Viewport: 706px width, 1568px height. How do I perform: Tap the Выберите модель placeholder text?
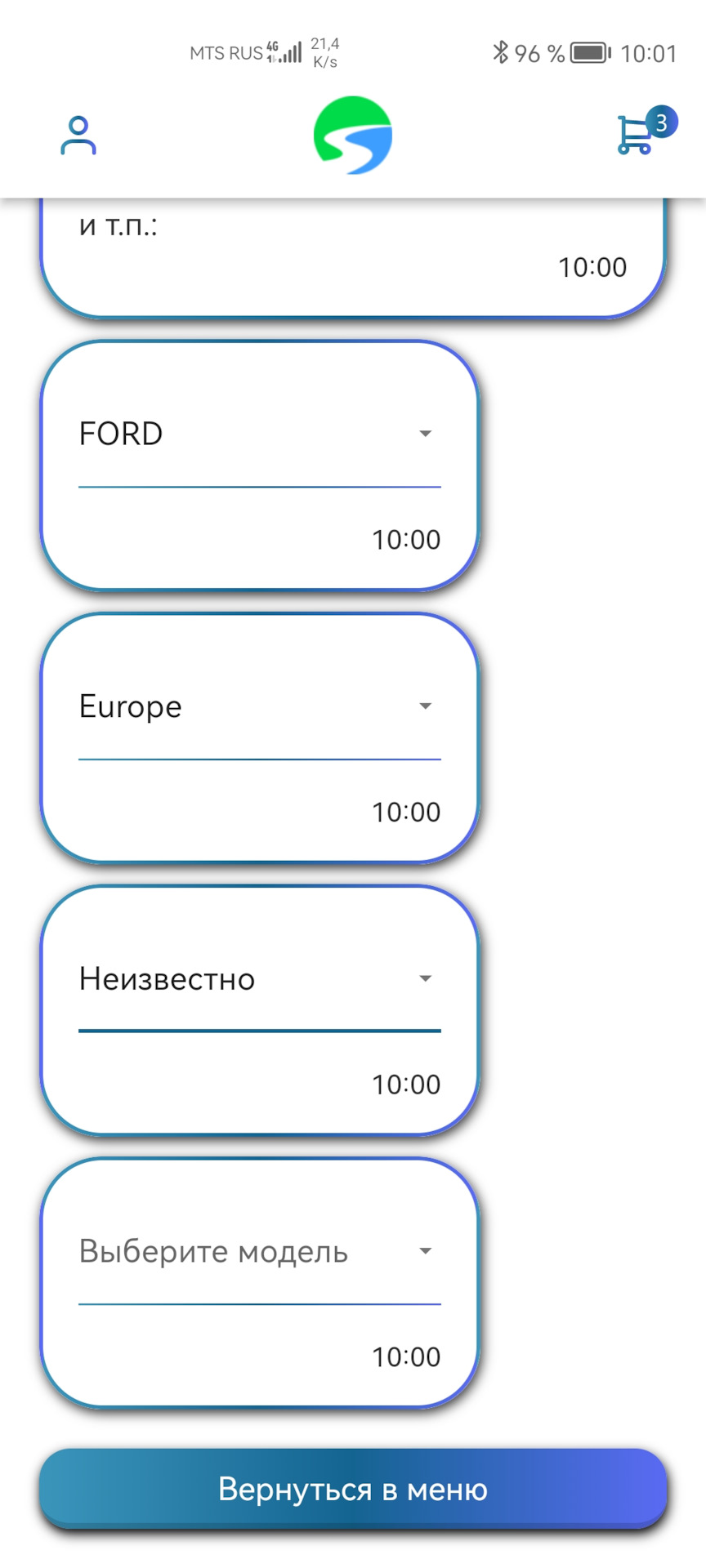(x=213, y=1252)
